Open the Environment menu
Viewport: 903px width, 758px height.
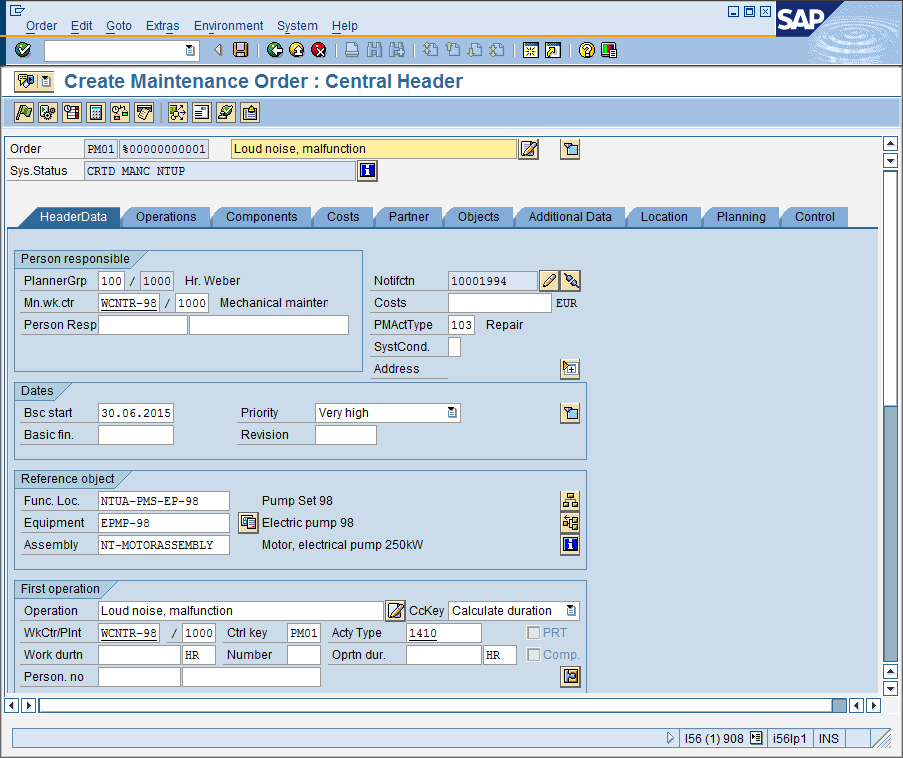pos(228,26)
